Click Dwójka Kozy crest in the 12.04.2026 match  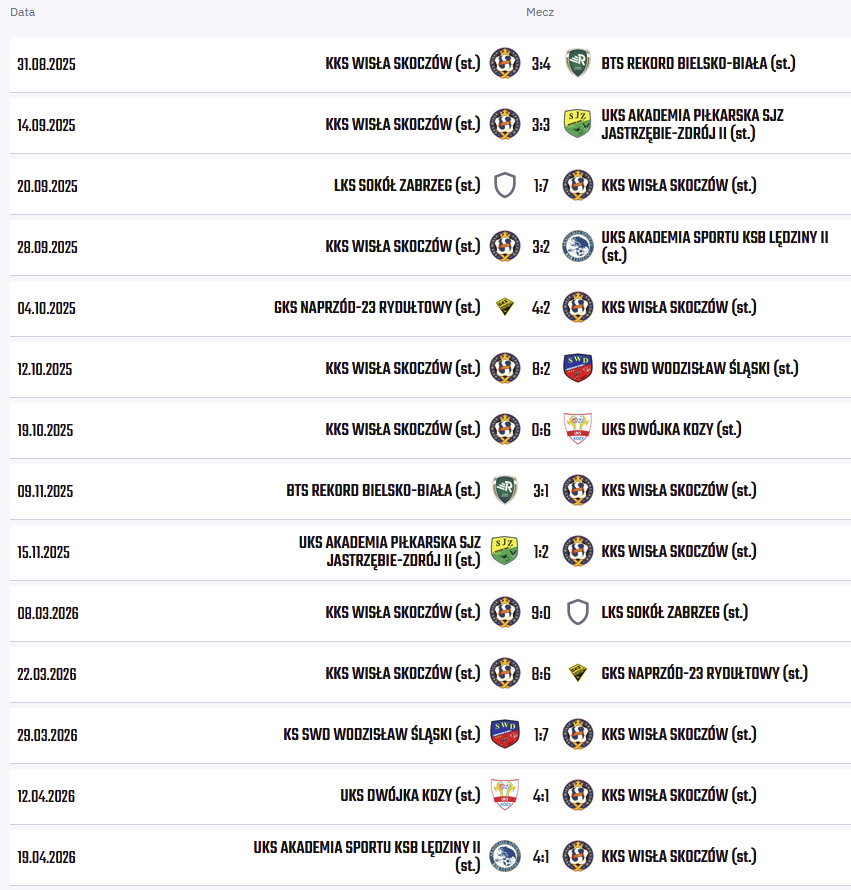505,796
